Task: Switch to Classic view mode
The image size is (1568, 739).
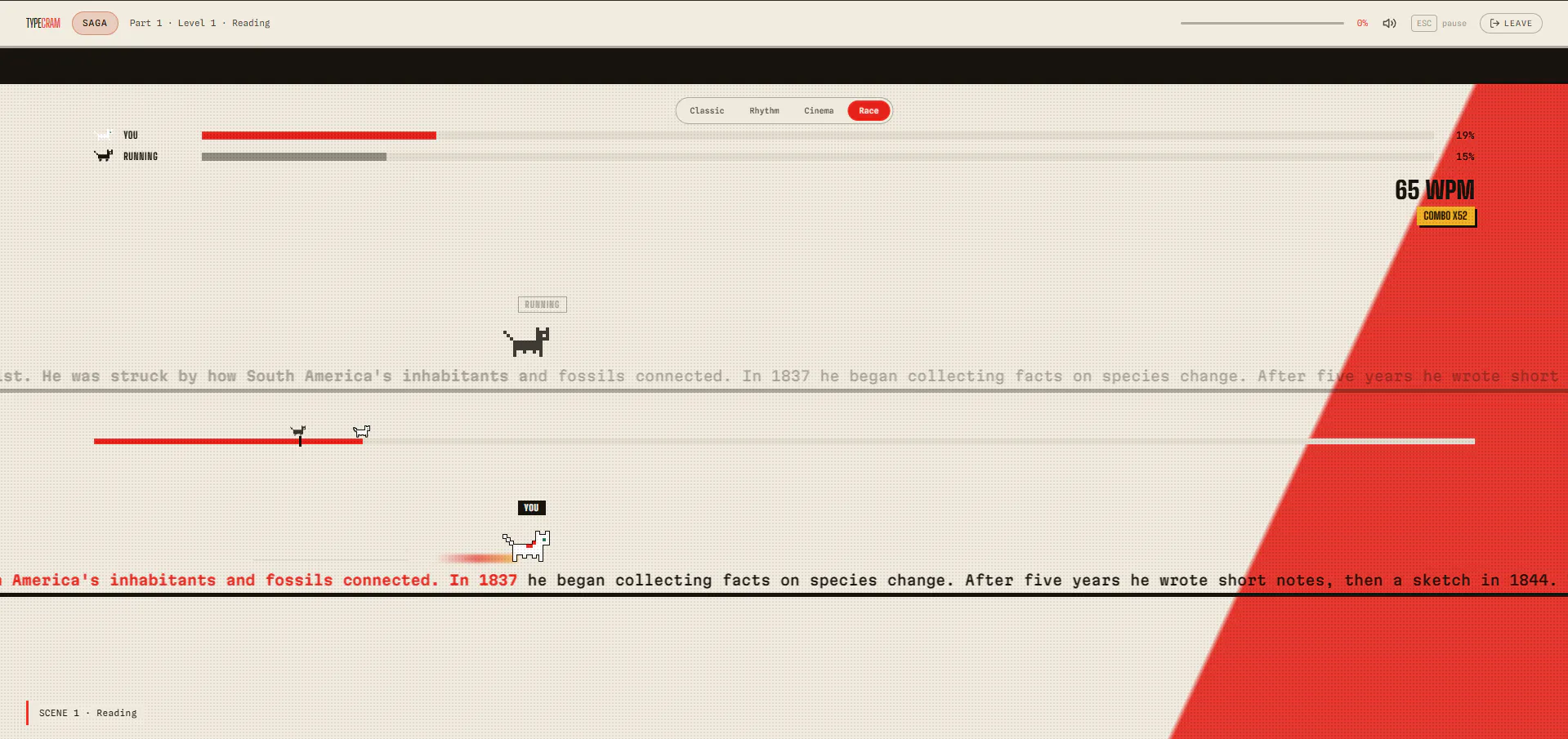Action: click(707, 110)
